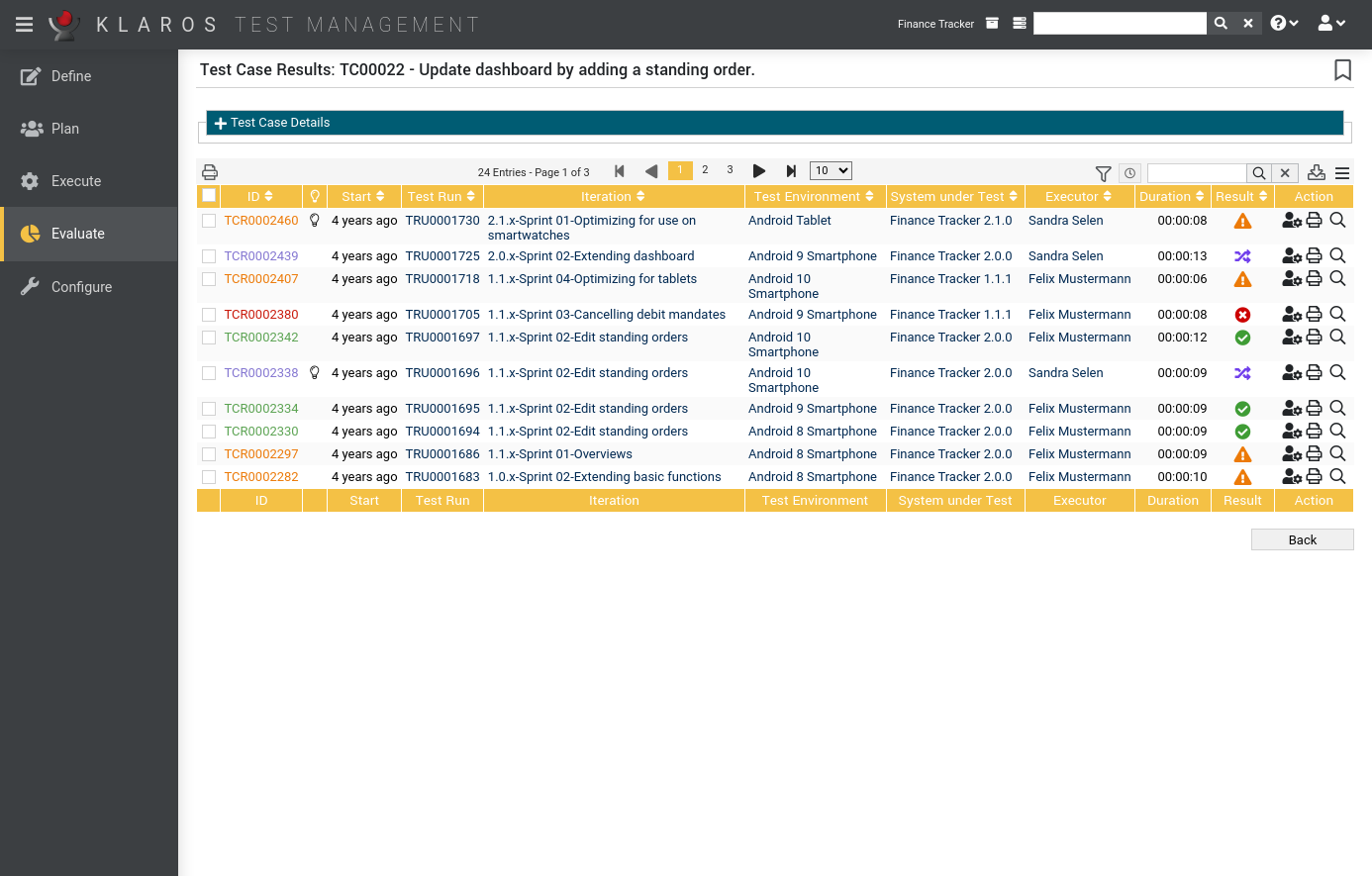
Task: Expand the Test Case Details panel
Action: [x=775, y=123]
